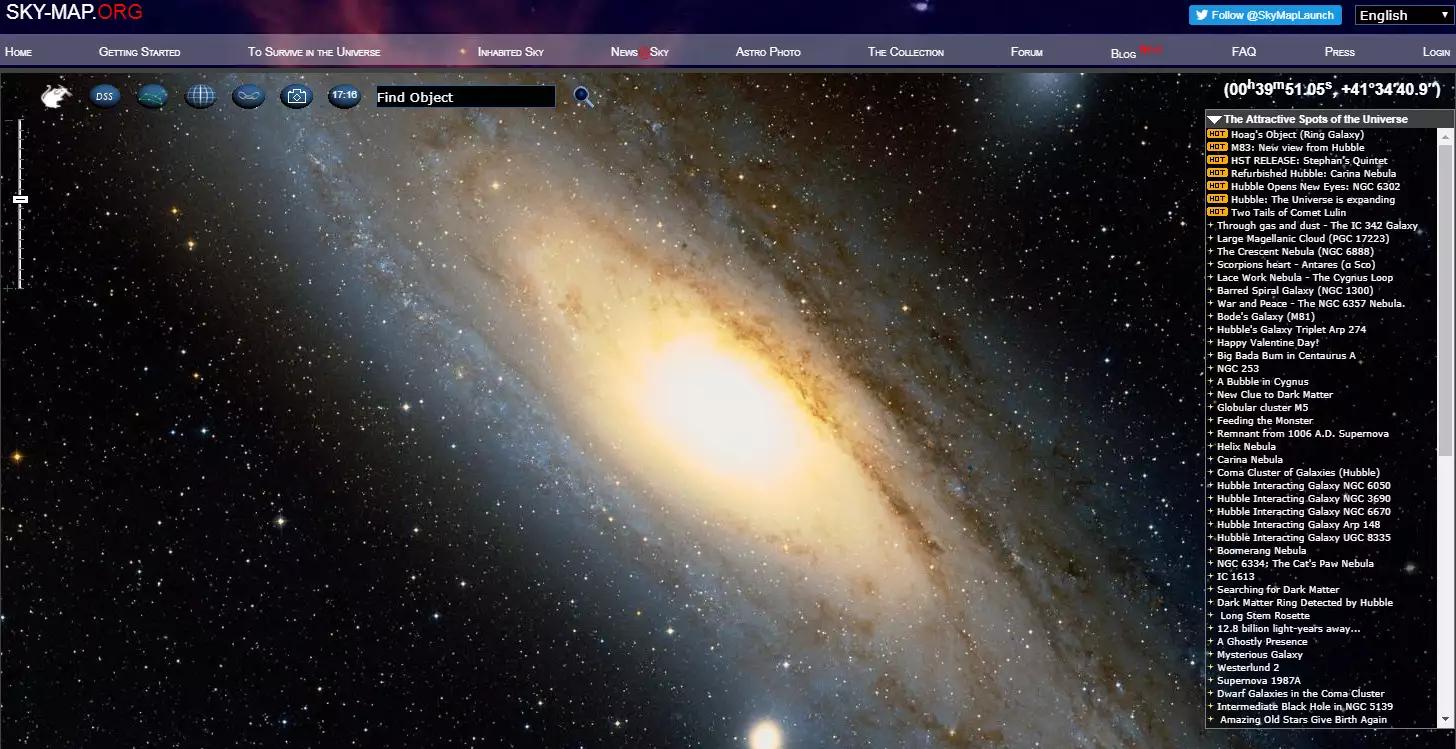This screenshot has height=749, width=1456.
Task: Open Feeding the Monster entry
Action: tap(1265, 420)
